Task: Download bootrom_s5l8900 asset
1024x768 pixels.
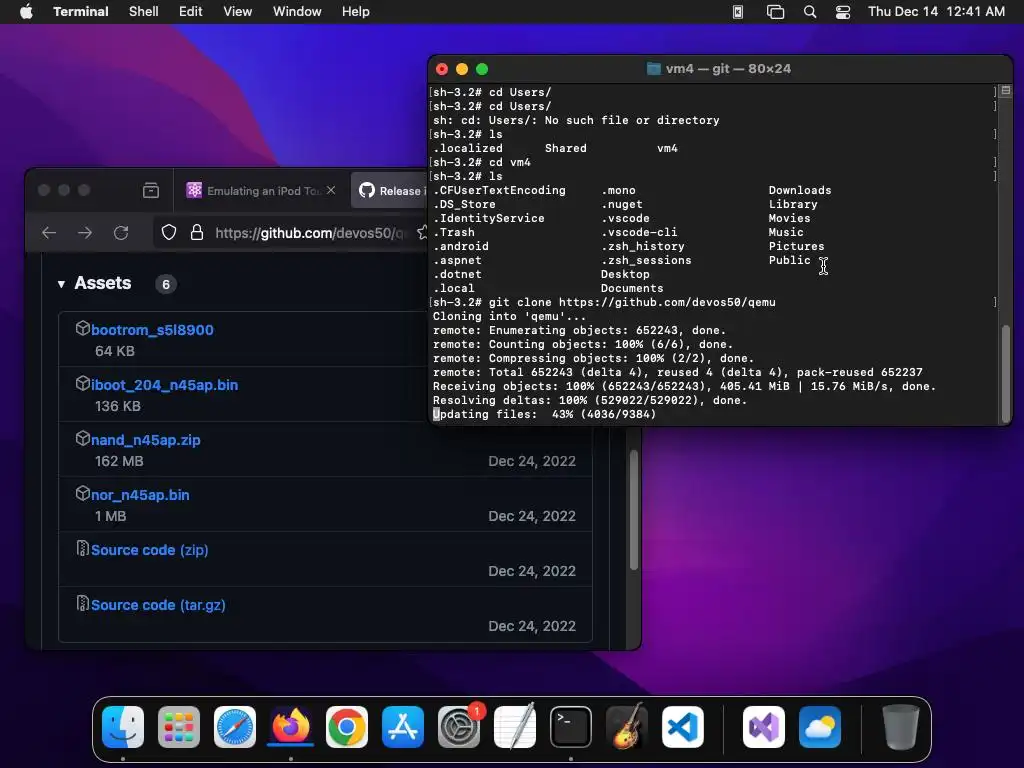Action: coord(152,330)
